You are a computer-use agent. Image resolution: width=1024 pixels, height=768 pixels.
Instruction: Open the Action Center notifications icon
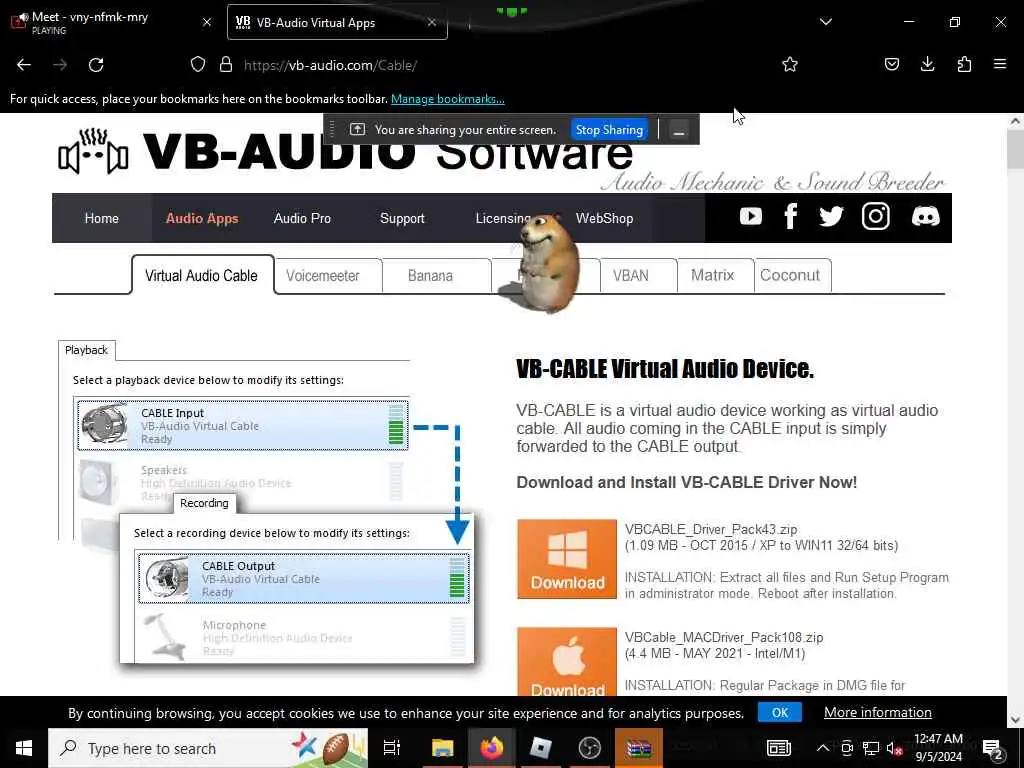pos(993,748)
